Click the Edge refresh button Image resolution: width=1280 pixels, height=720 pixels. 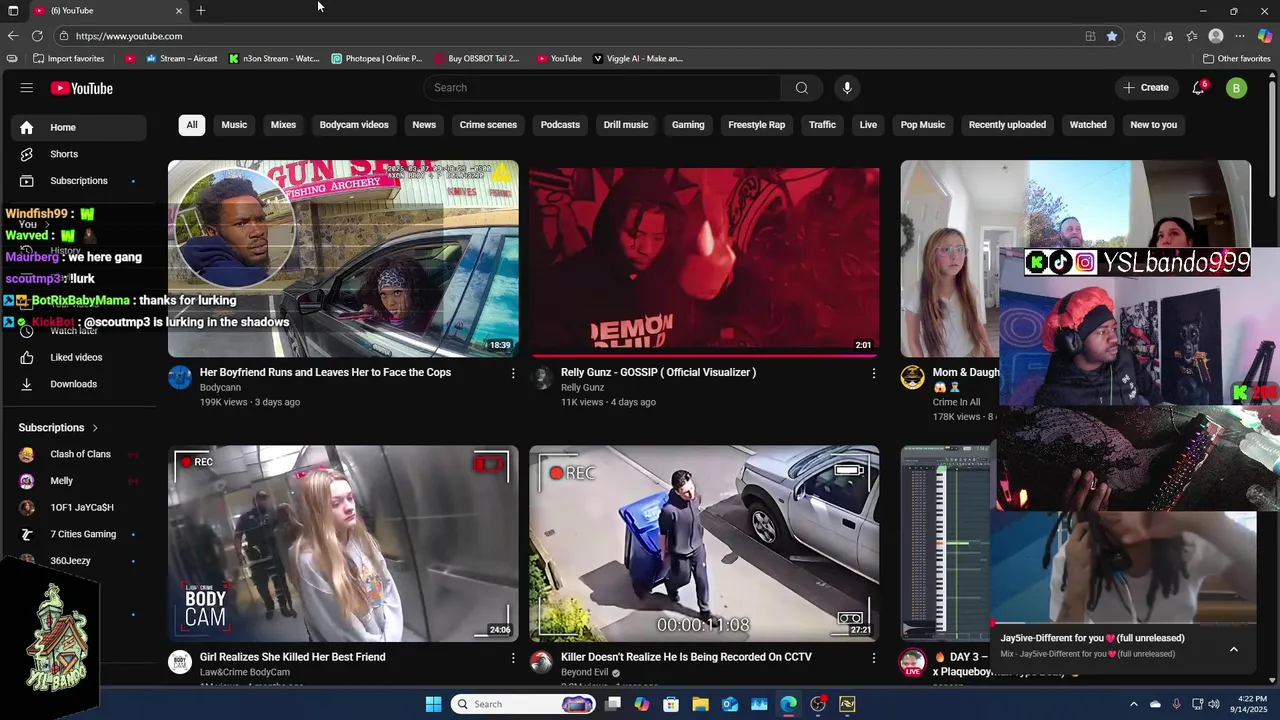coord(37,36)
